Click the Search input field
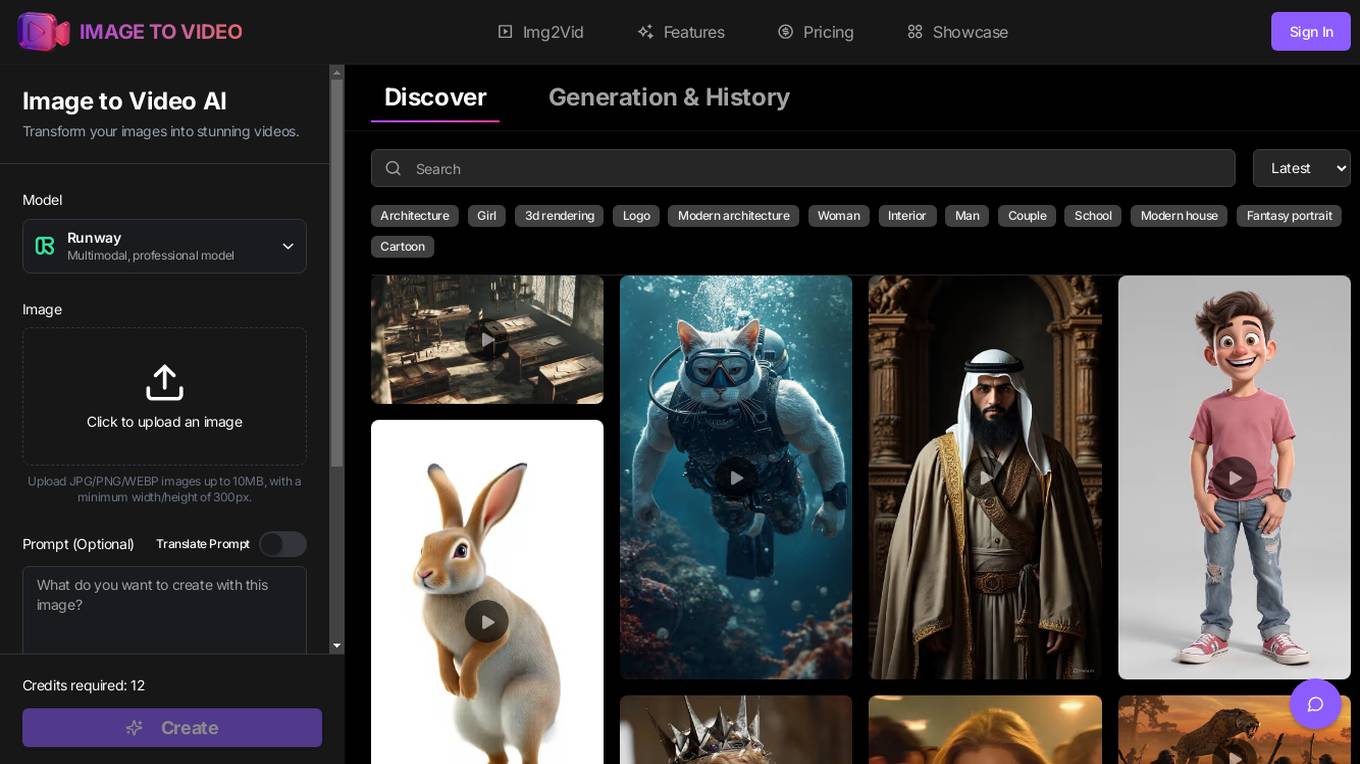 pyautogui.click(x=803, y=168)
